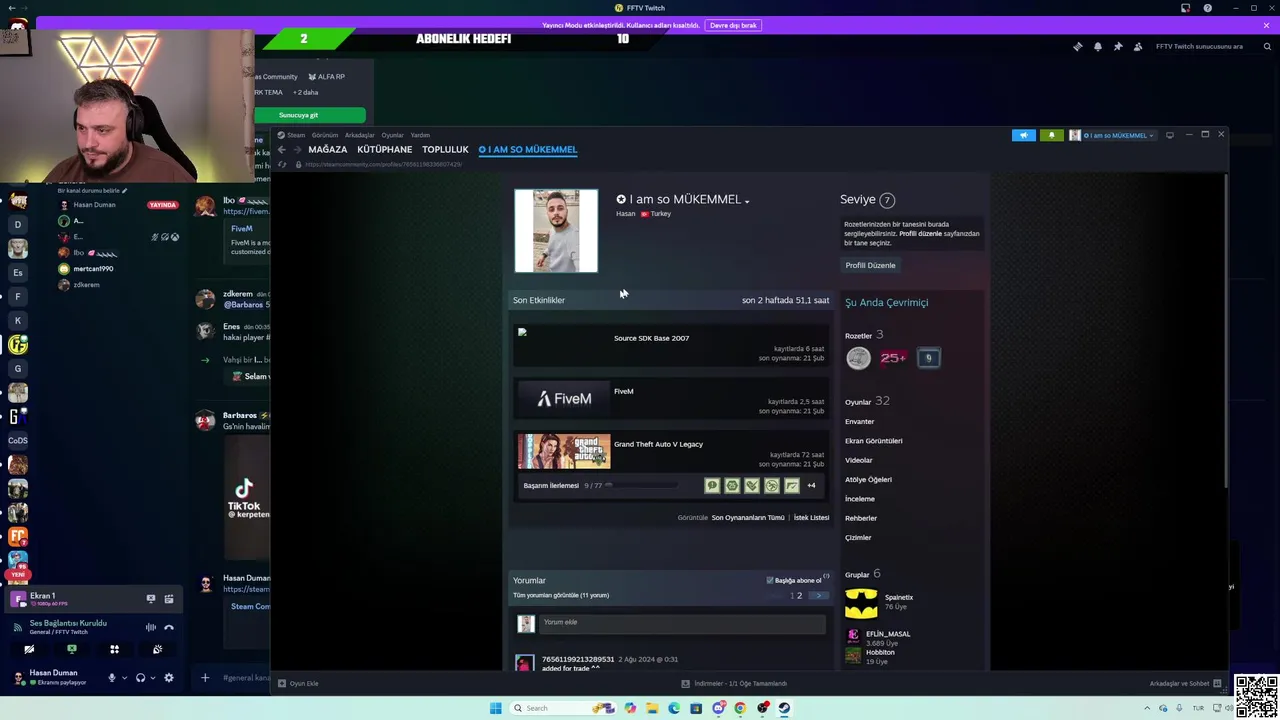Toggle Discord noise suppression waveform icon
This screenshot has height=720, width=1280.
[x=151, y=627]
